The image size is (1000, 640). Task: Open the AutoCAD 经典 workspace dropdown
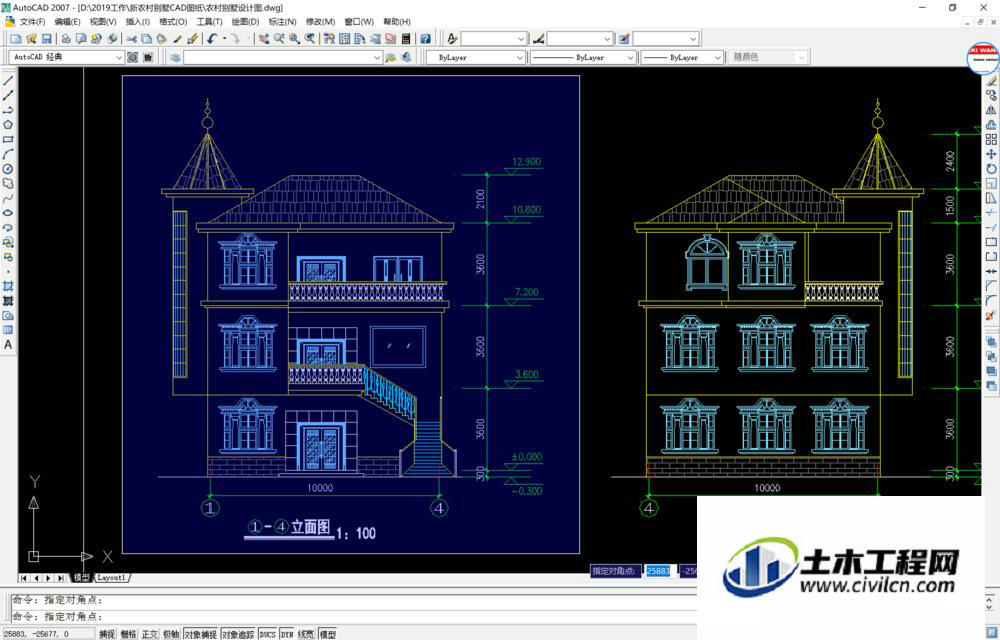pyautogui.click(x=66, y=57)
